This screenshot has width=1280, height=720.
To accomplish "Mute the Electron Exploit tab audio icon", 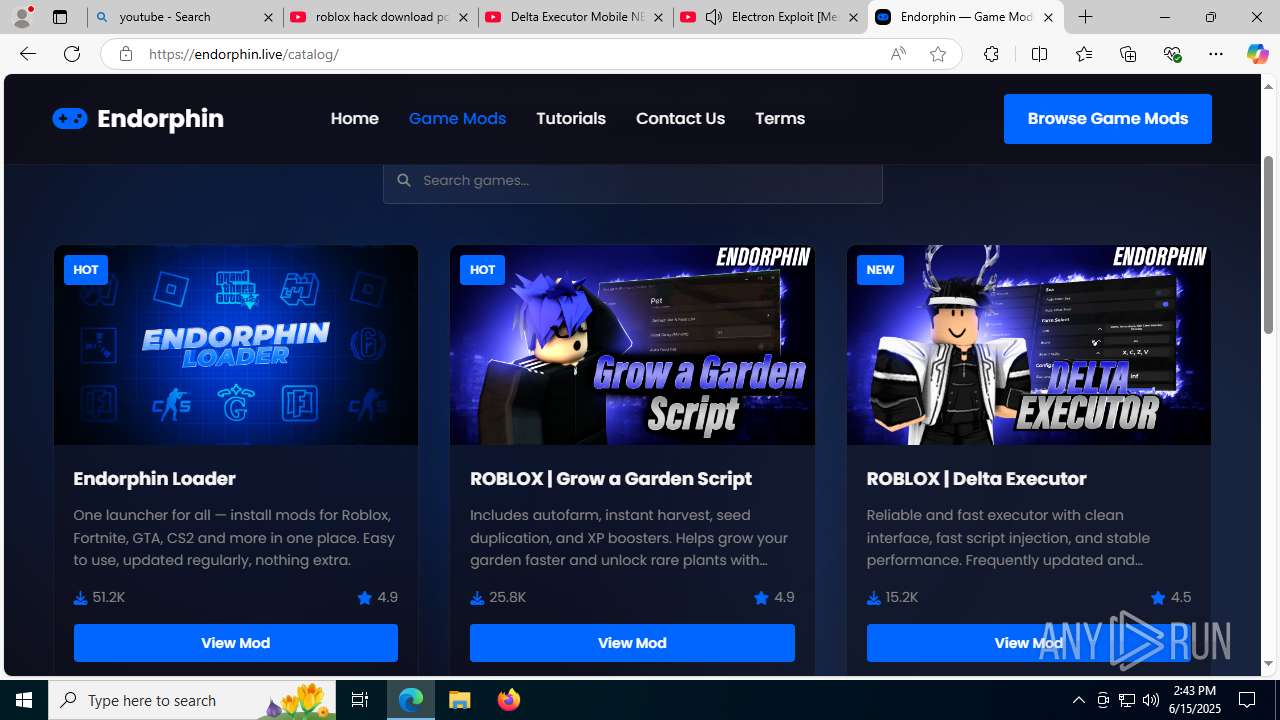I will coord(714,17).
